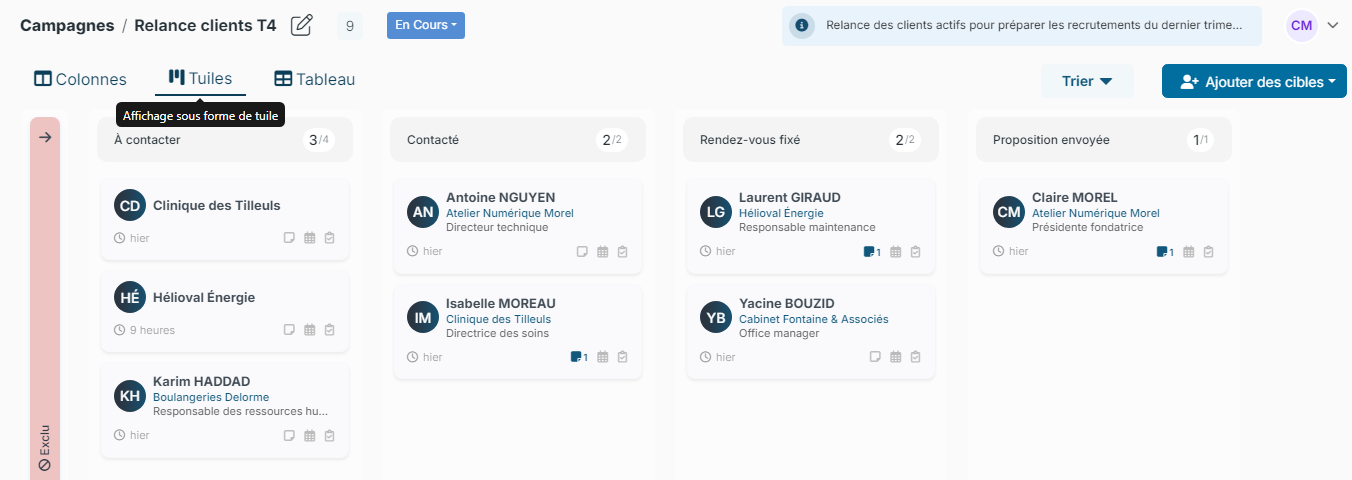Click the Rendez-vous fixé column header
The height and width of the screenshot is (480, 1352).
pos(811,140)
